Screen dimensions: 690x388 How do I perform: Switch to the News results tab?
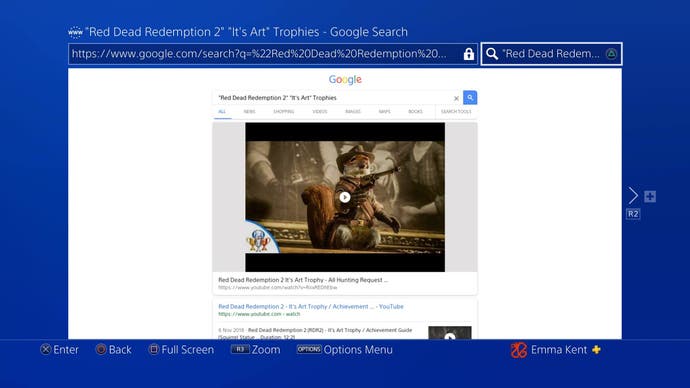[x=249, y=112]
